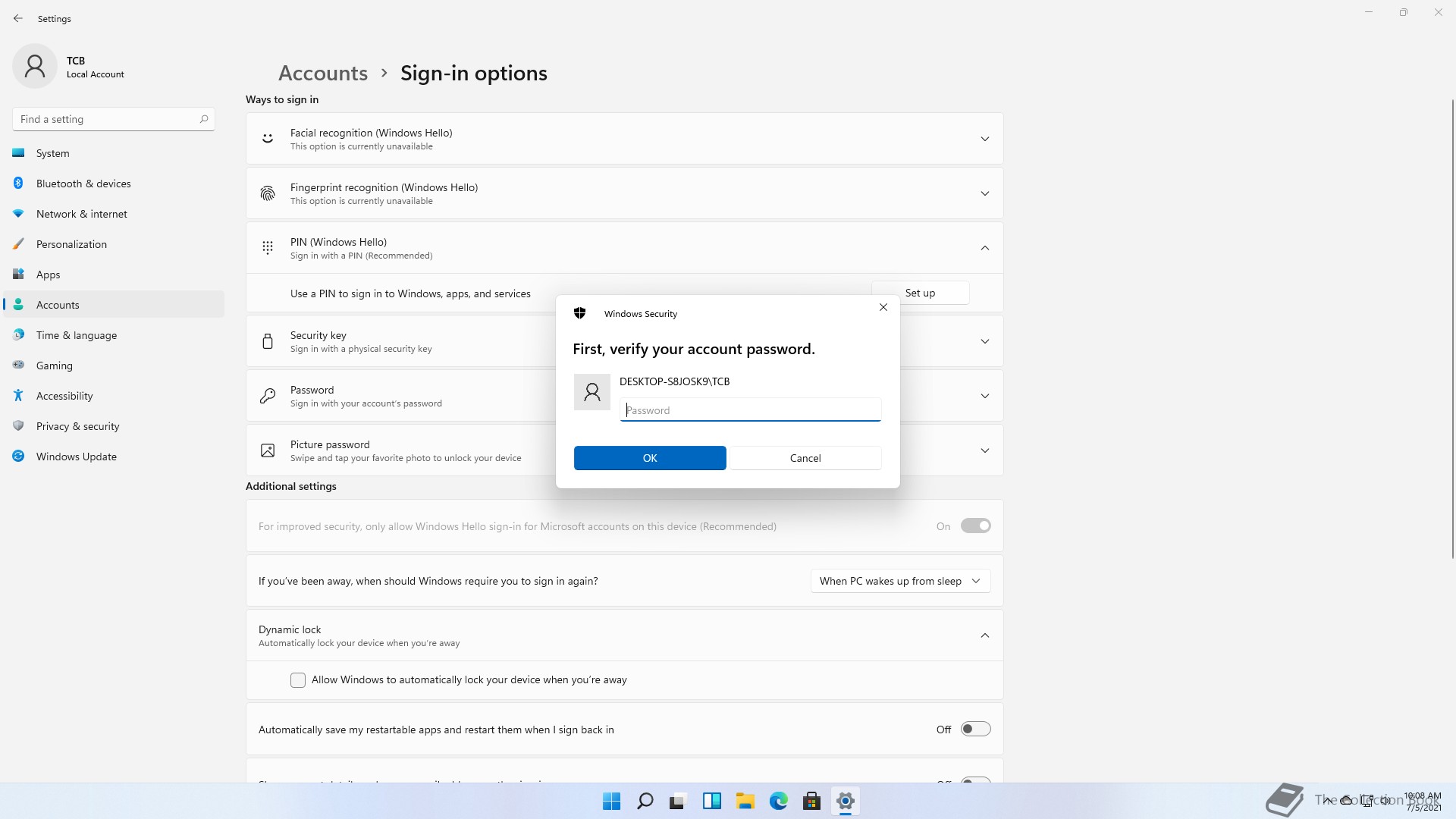Open Widgets from the taskbar

coord(712,801)
